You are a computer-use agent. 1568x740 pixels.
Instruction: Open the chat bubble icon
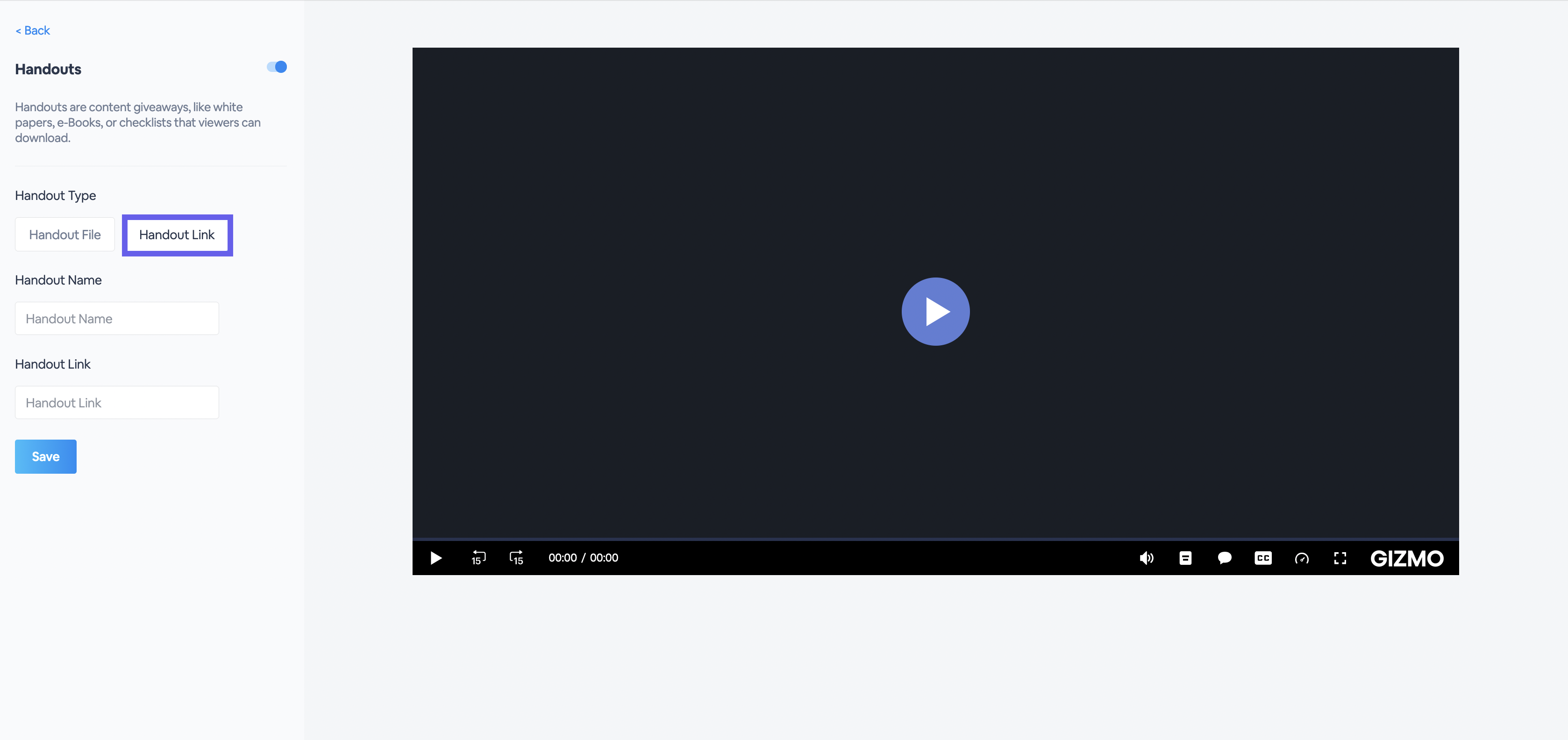[1224, 558]
